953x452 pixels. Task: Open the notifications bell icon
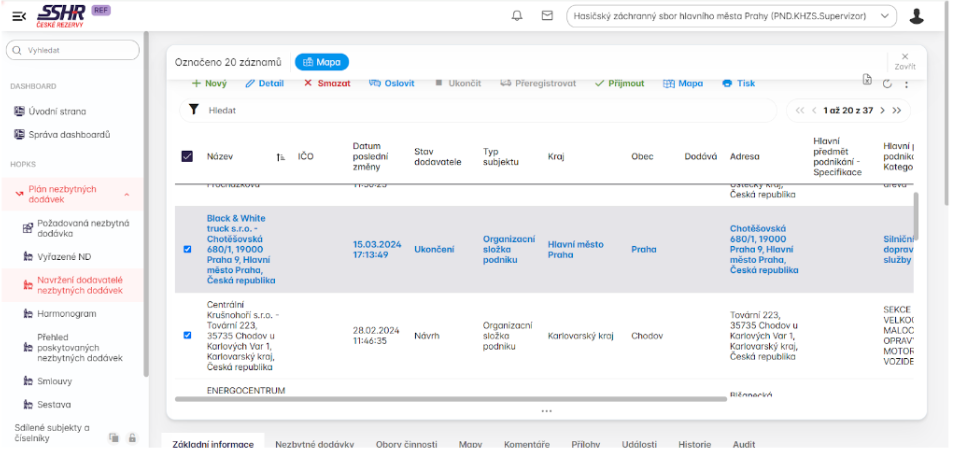(517, 16)
